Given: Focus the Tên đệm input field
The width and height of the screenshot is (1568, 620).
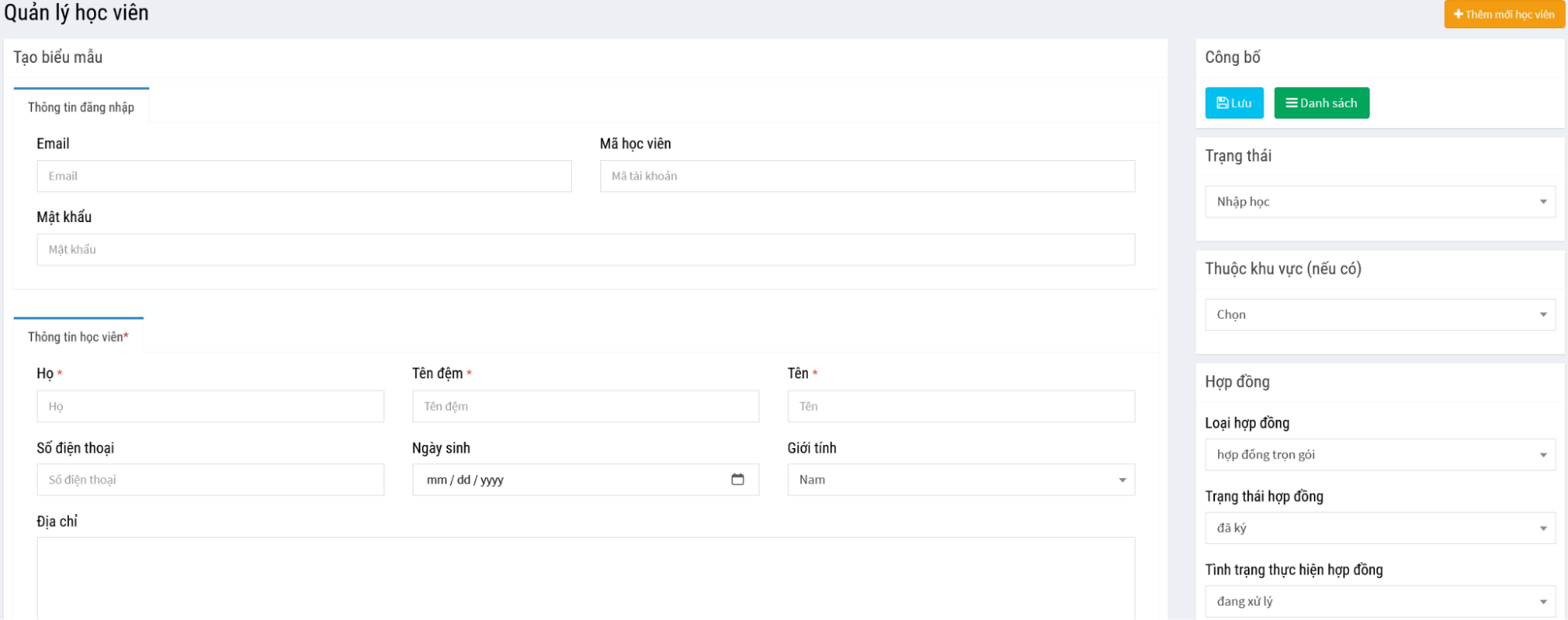Looking at the screenshot, I should click(585, 407).
